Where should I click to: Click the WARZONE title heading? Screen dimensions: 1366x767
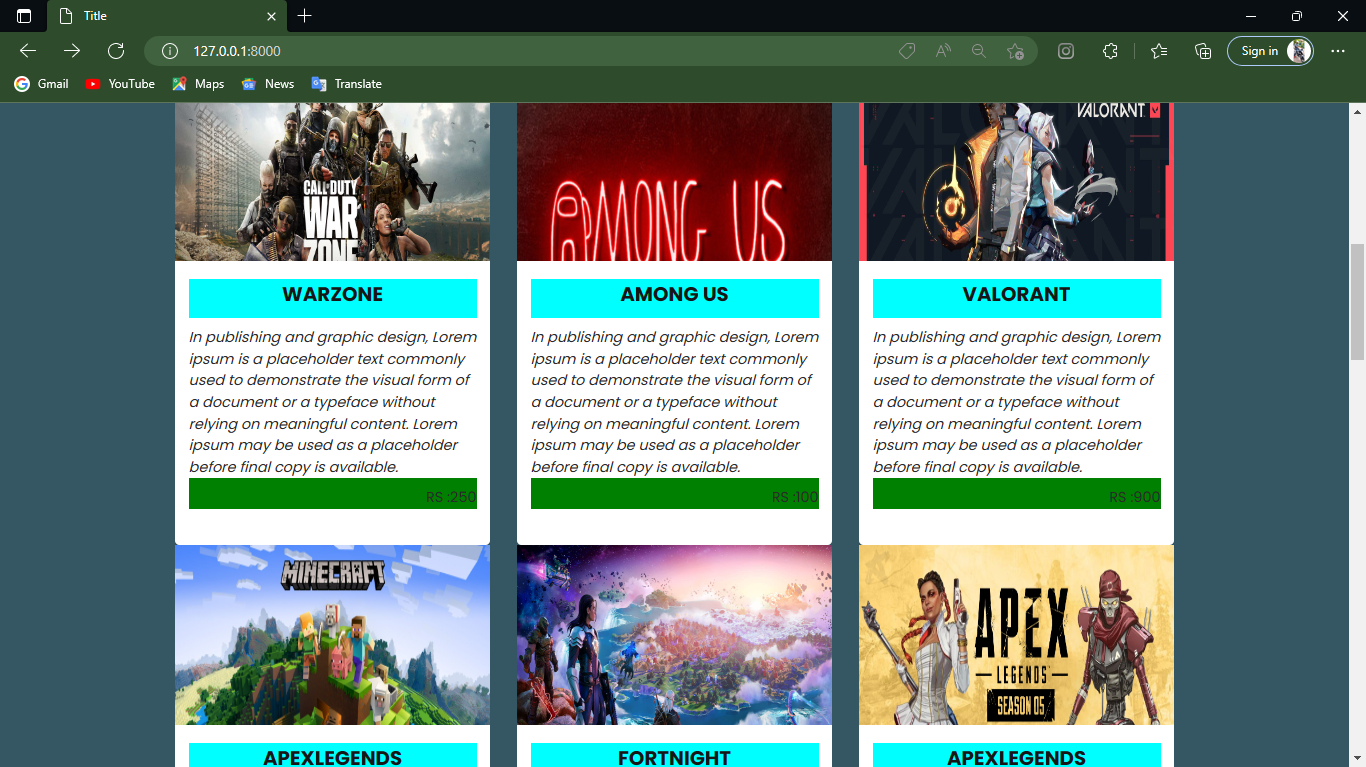pos(333,298)
